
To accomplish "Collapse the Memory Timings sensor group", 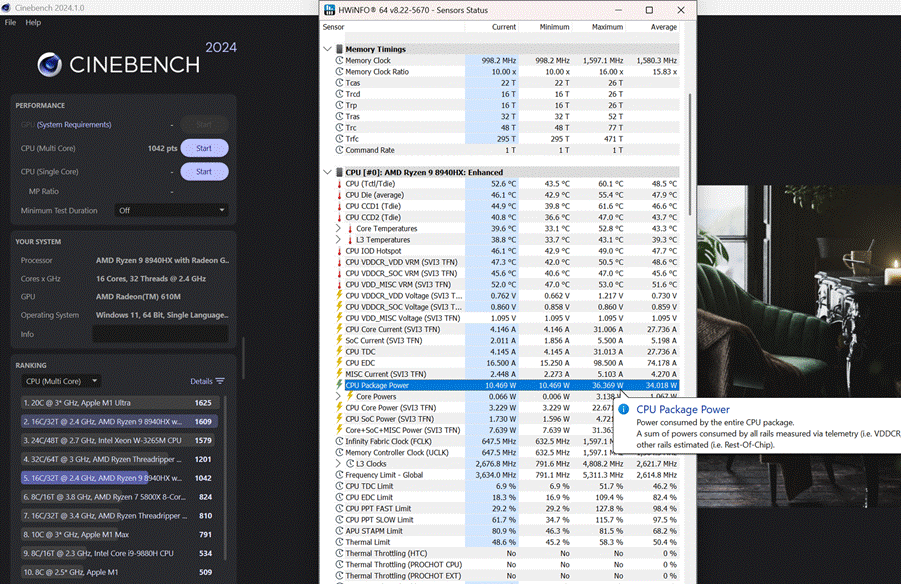I will [x=327, y=49].
